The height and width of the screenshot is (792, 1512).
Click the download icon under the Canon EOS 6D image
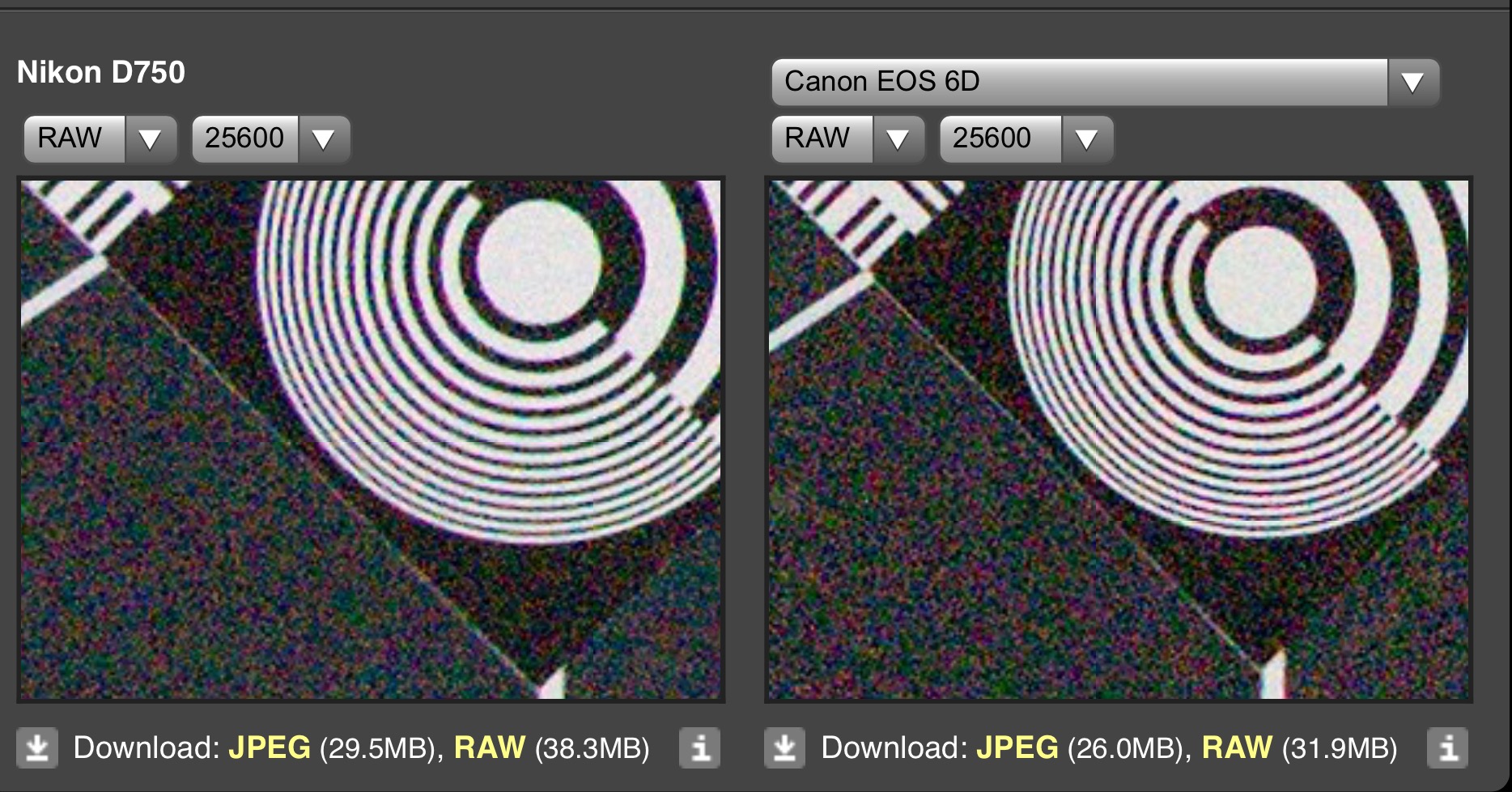point(784,747)
